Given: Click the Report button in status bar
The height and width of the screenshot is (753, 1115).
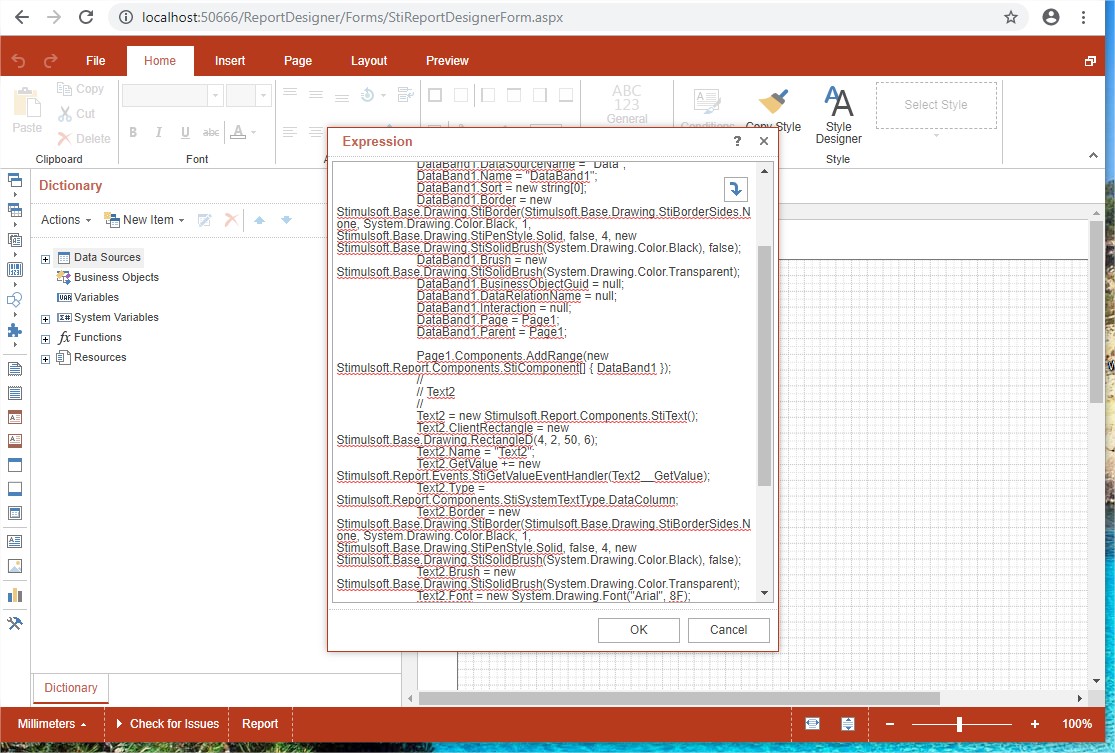Looking at the screenshot, I should click(260, 724).
